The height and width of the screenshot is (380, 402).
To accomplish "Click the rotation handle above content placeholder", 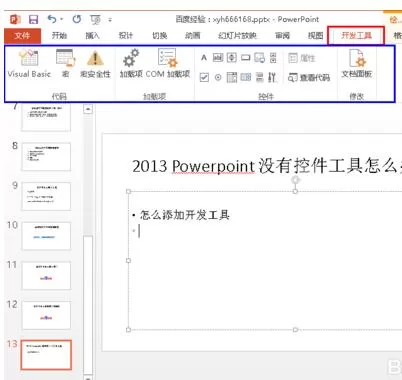I will [295, 180].
